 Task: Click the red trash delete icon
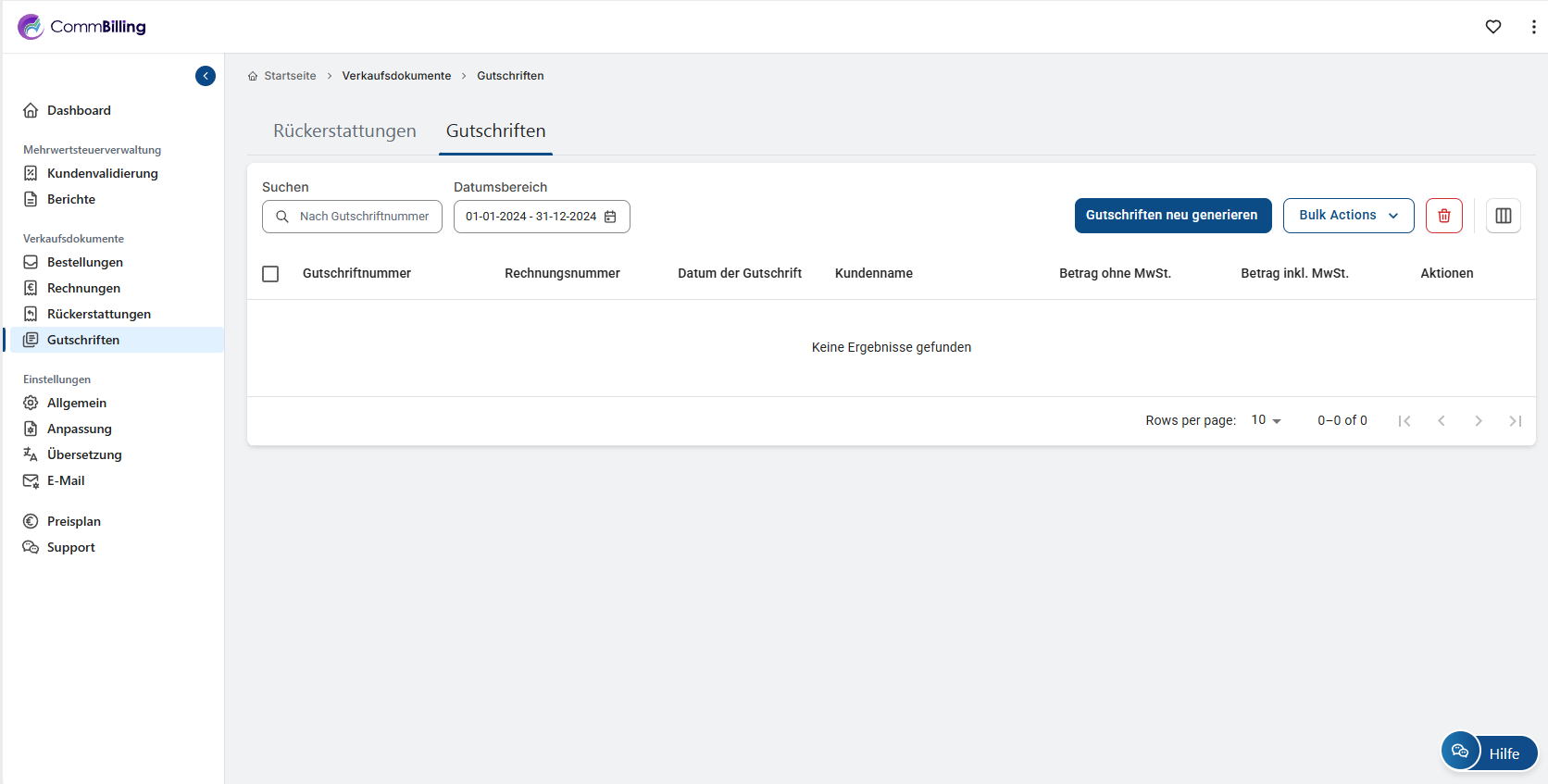(x=1443, y=216)
